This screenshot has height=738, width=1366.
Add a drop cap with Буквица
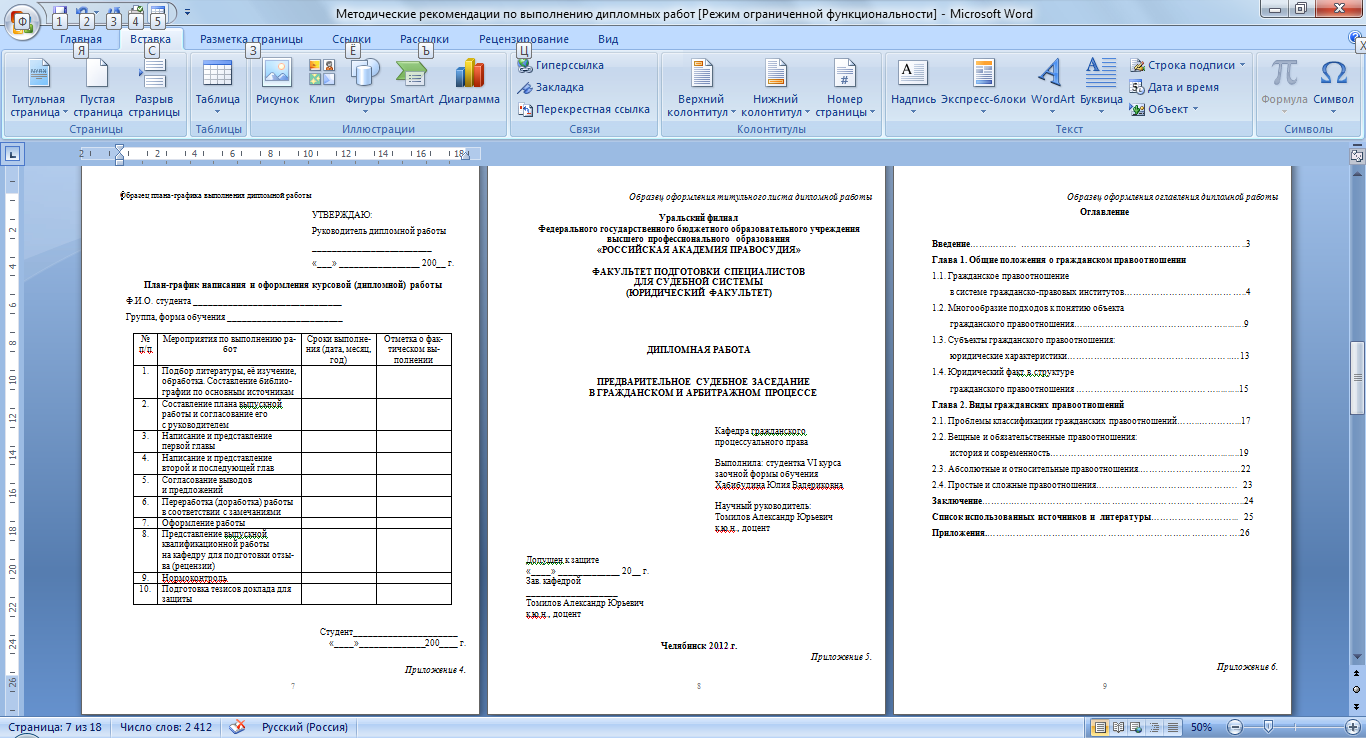[x=1101, y=88]
